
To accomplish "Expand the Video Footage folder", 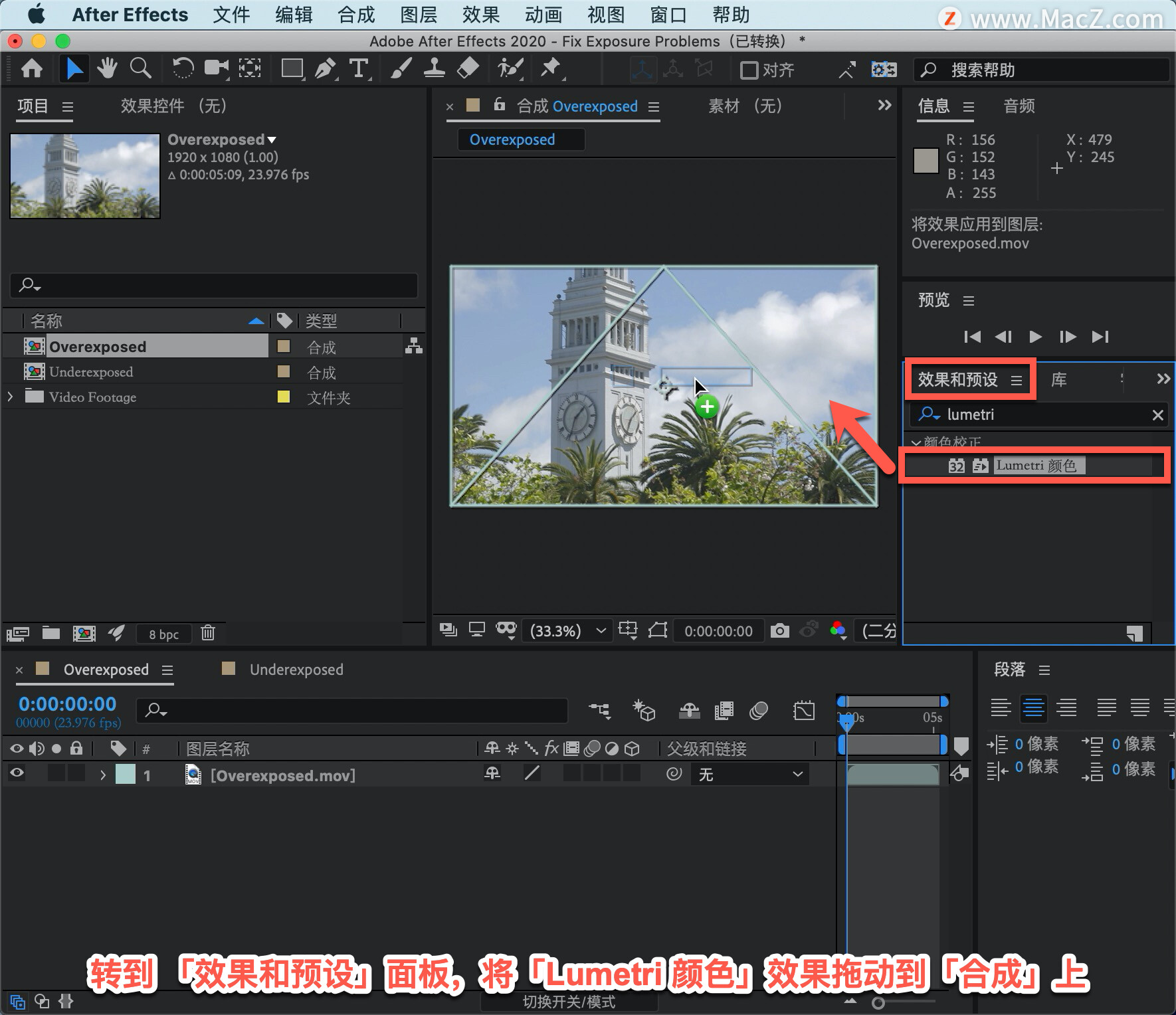I will tap(10, 397).
